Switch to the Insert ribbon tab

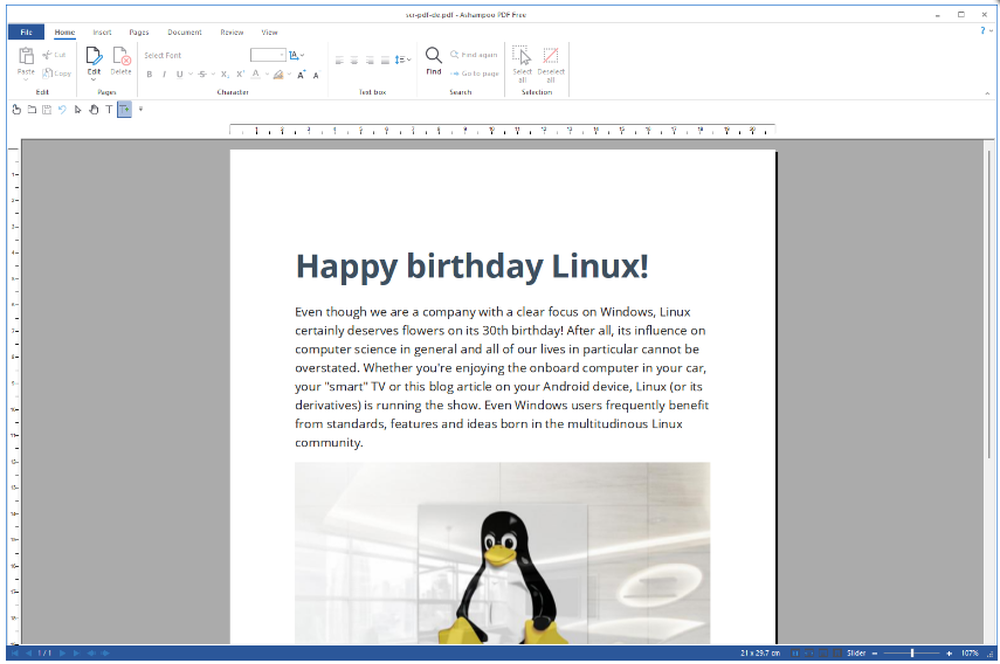pos(102,32)
